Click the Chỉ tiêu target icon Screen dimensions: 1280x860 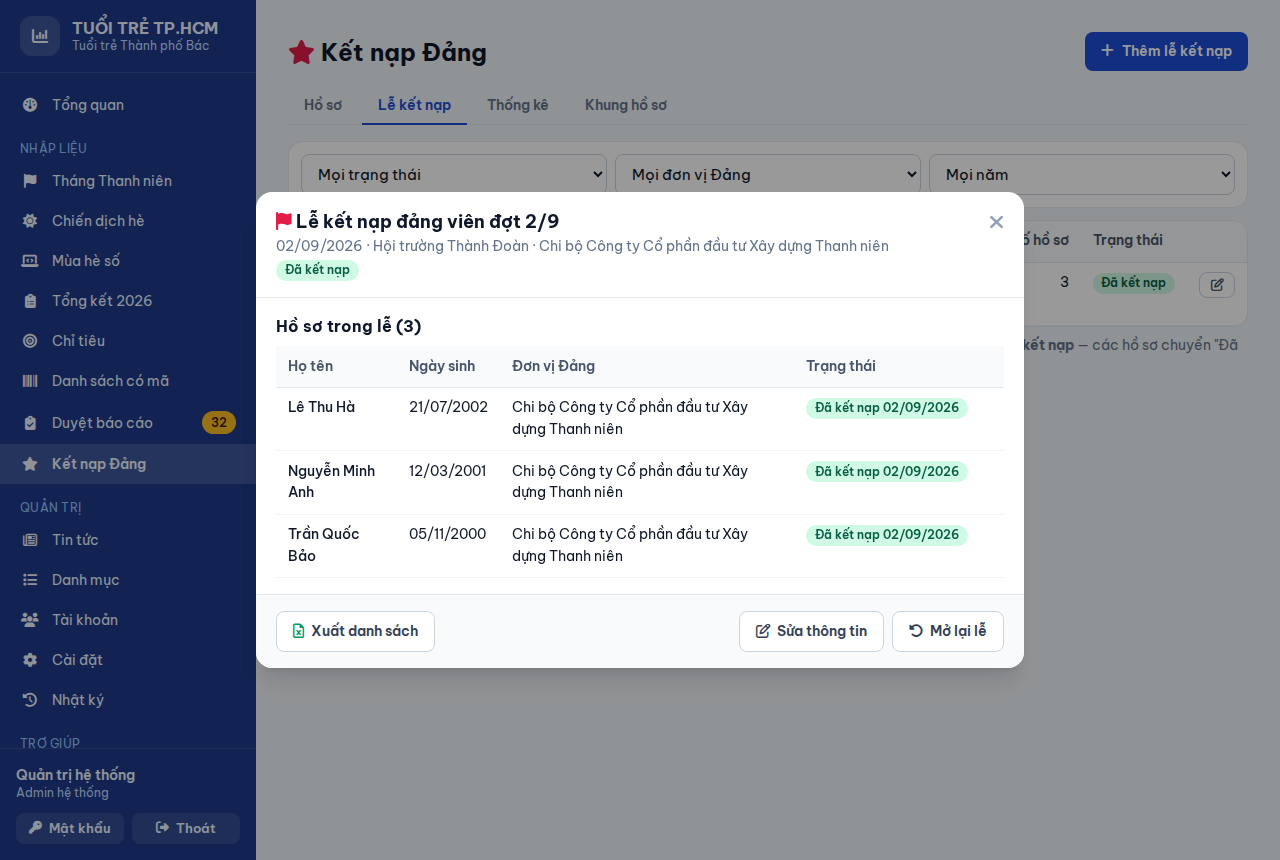(30, 341)
